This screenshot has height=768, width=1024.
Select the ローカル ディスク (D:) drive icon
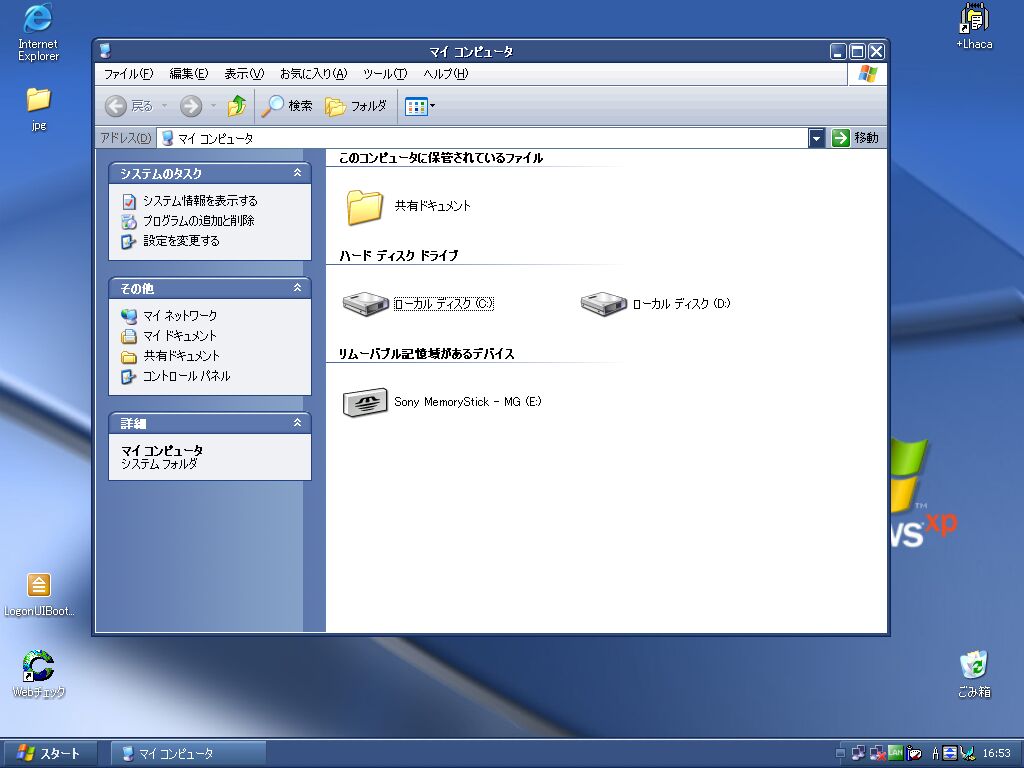603,304
